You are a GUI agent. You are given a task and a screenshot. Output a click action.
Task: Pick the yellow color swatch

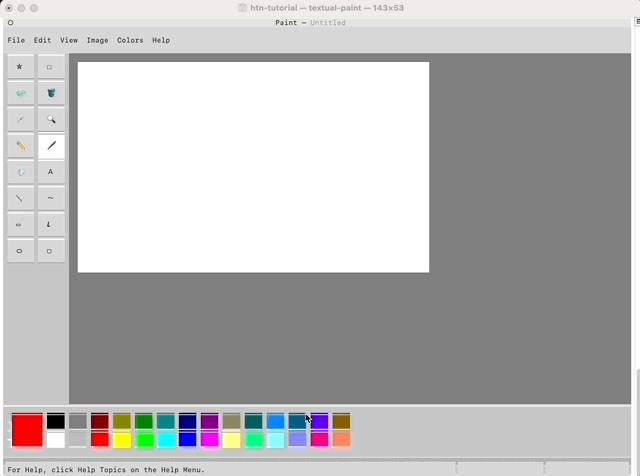[122, 440]
